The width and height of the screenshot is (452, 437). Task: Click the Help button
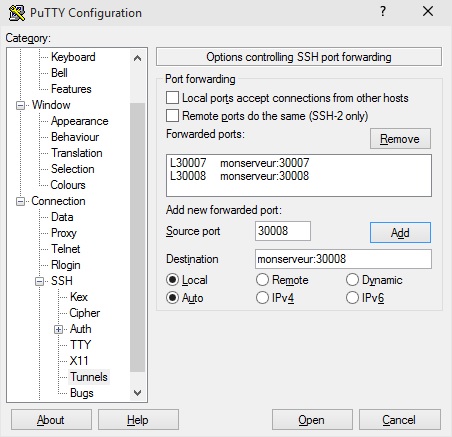pos(138,420)
